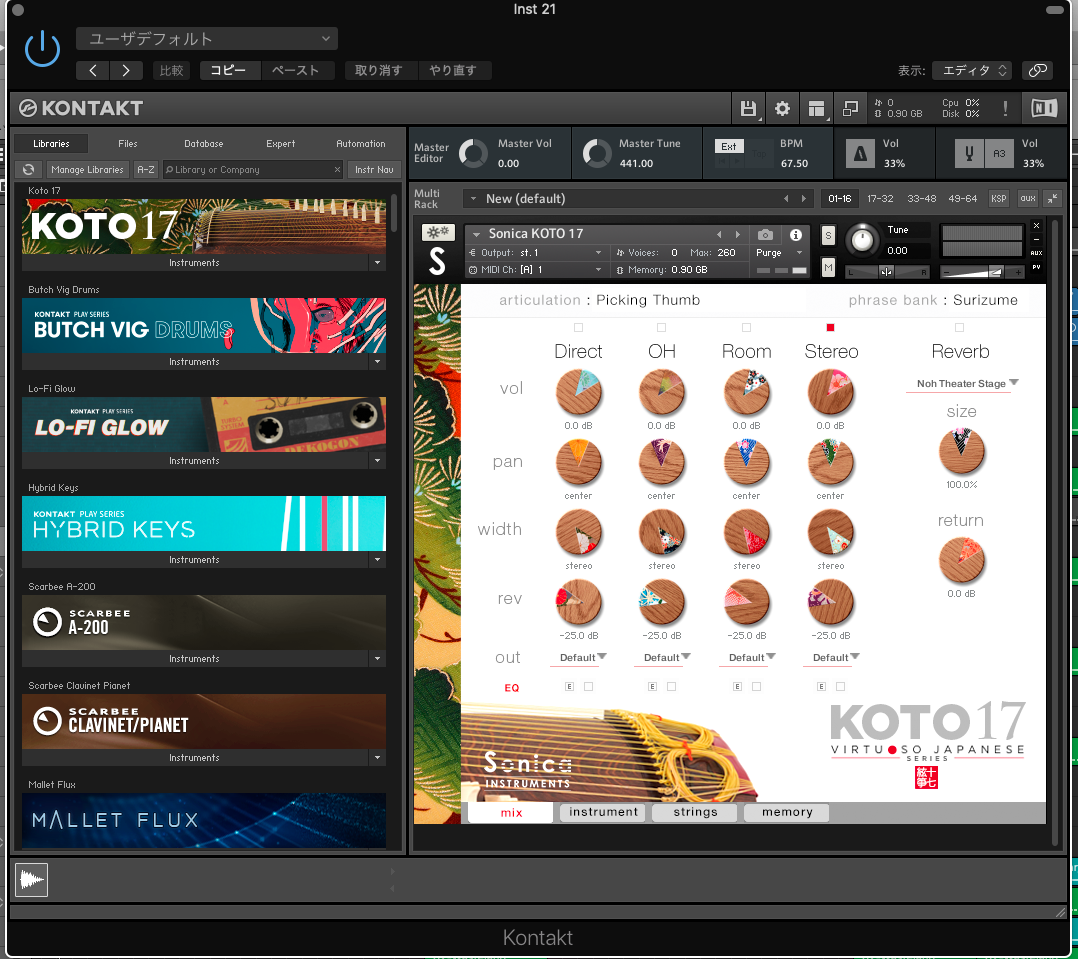Select next instrument arrow in Sonica header
This screenshot has width=1078, height=959.
[738, 234]
